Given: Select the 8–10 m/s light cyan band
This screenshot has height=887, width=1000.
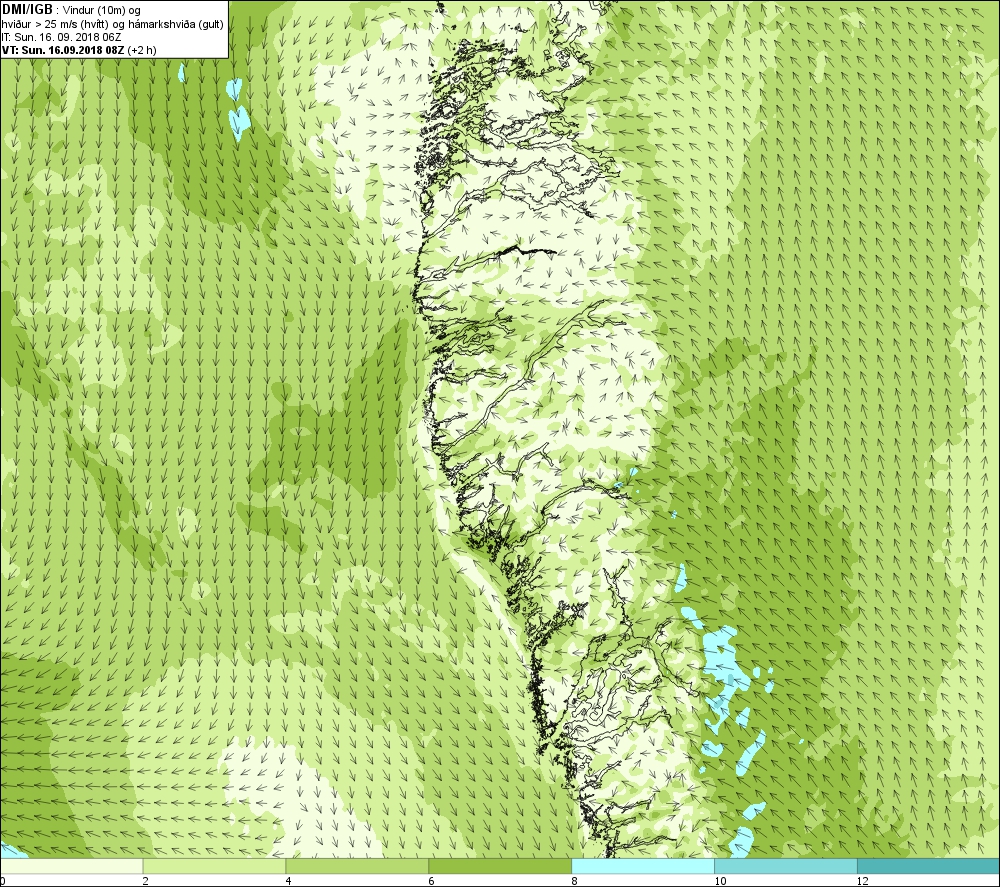Looking at the screenshot, I should click(643, 866).
